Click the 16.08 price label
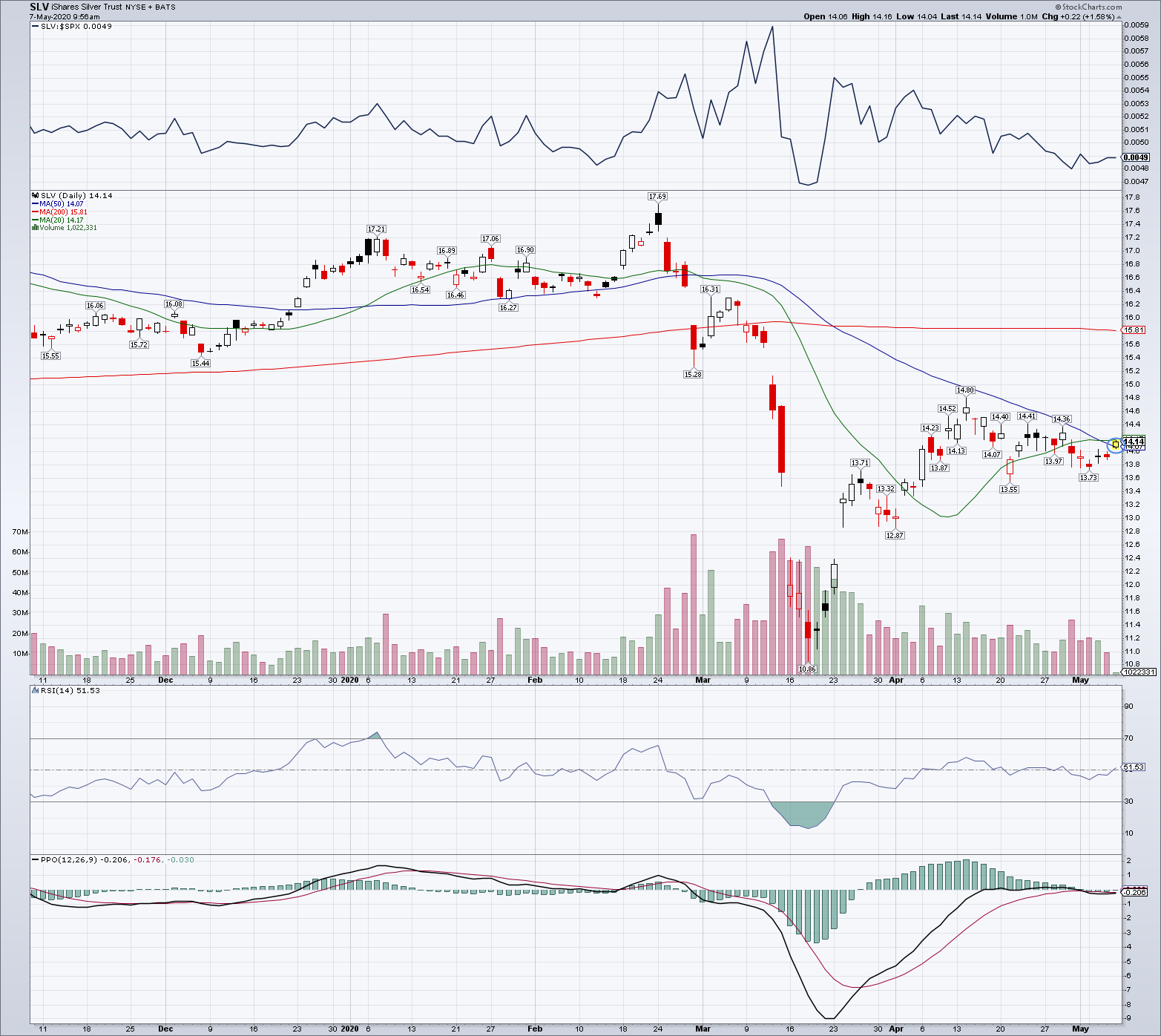 click(174, 304)
